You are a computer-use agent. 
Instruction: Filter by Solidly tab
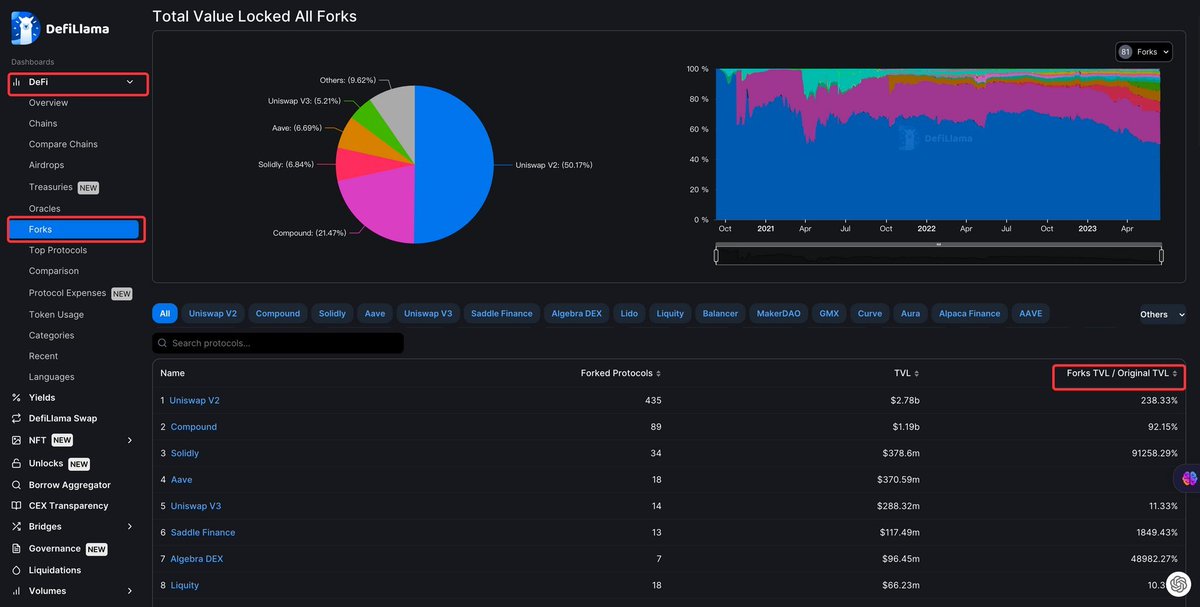(332, 313)
